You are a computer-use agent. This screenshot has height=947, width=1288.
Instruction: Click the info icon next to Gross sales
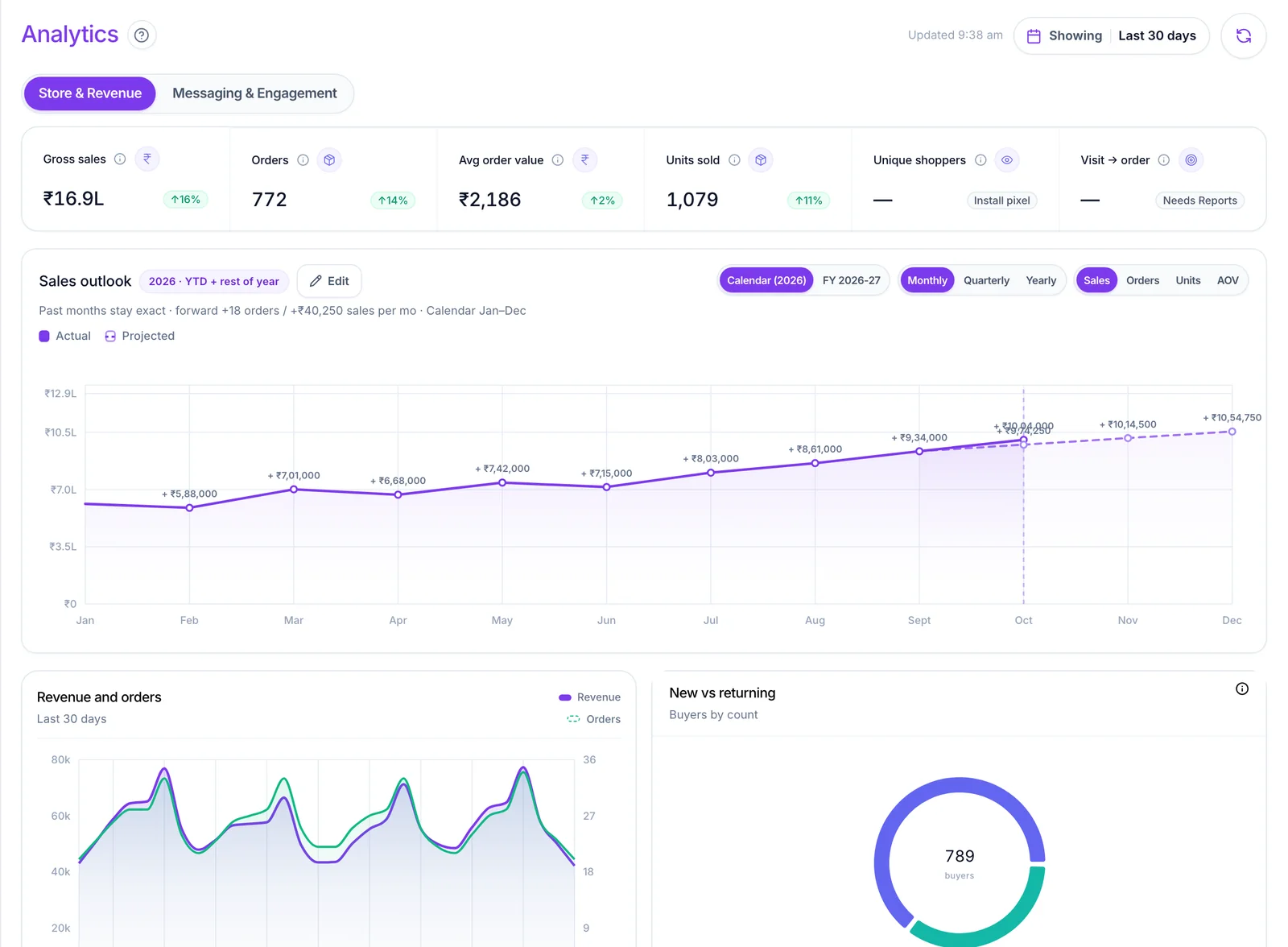pyautogui.click(x=120, y=159)
